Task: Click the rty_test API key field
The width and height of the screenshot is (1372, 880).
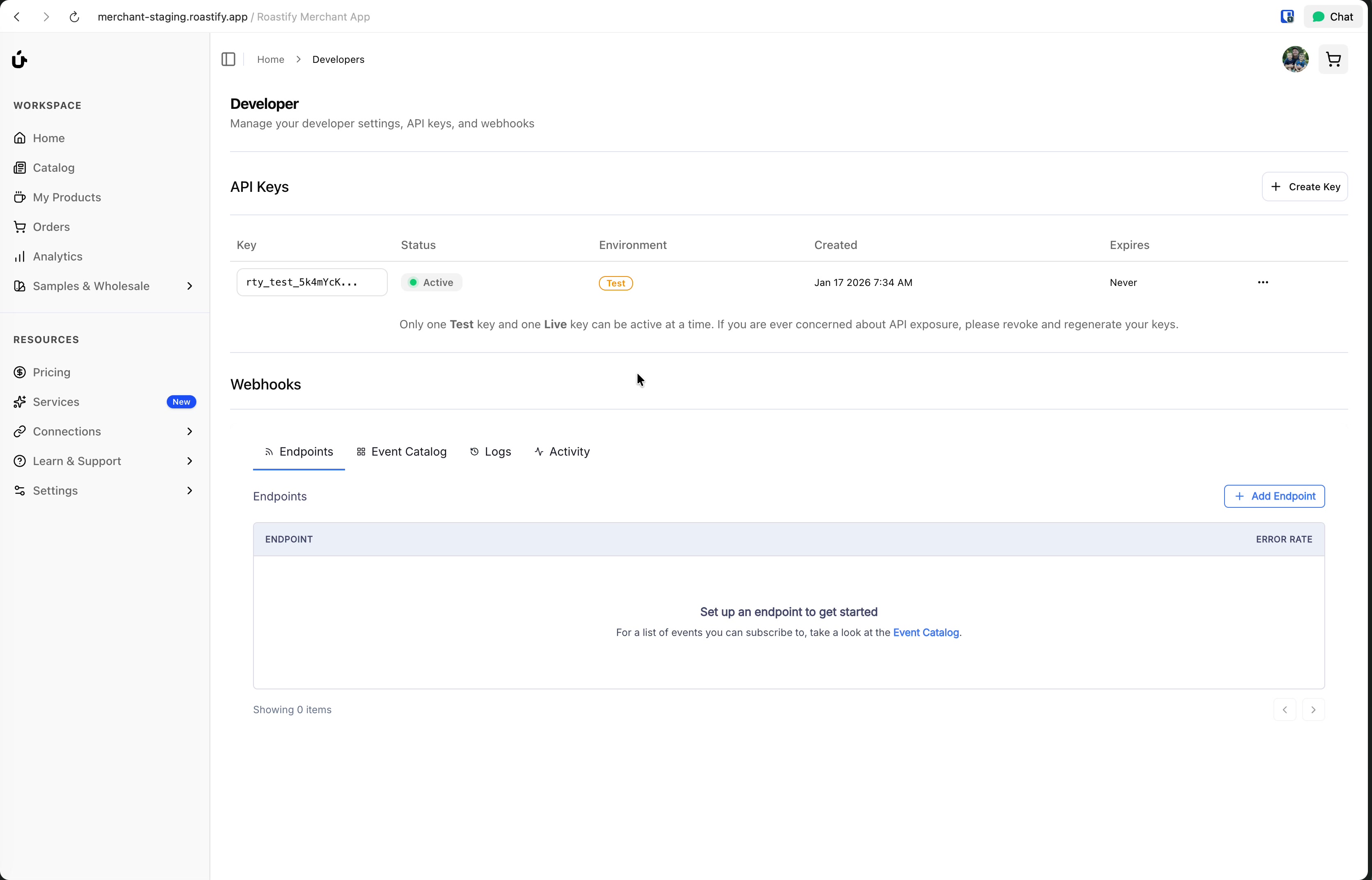Action: [312, 282]
